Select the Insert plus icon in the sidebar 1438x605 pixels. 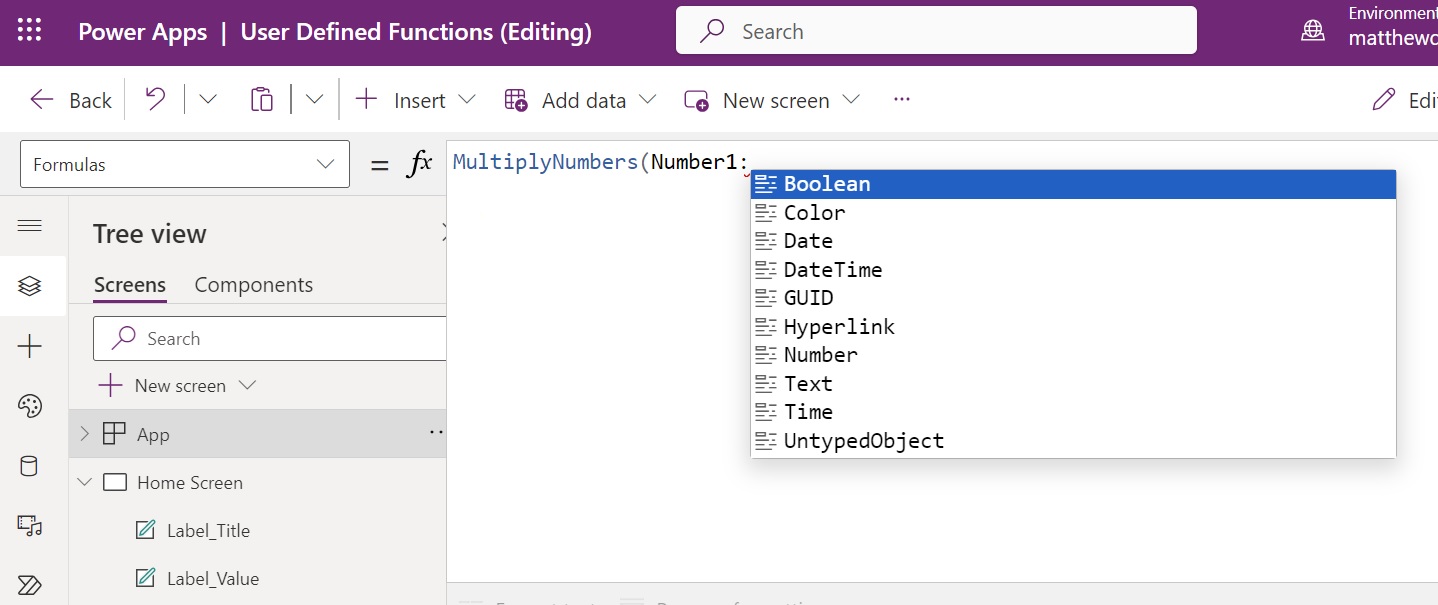30,346
